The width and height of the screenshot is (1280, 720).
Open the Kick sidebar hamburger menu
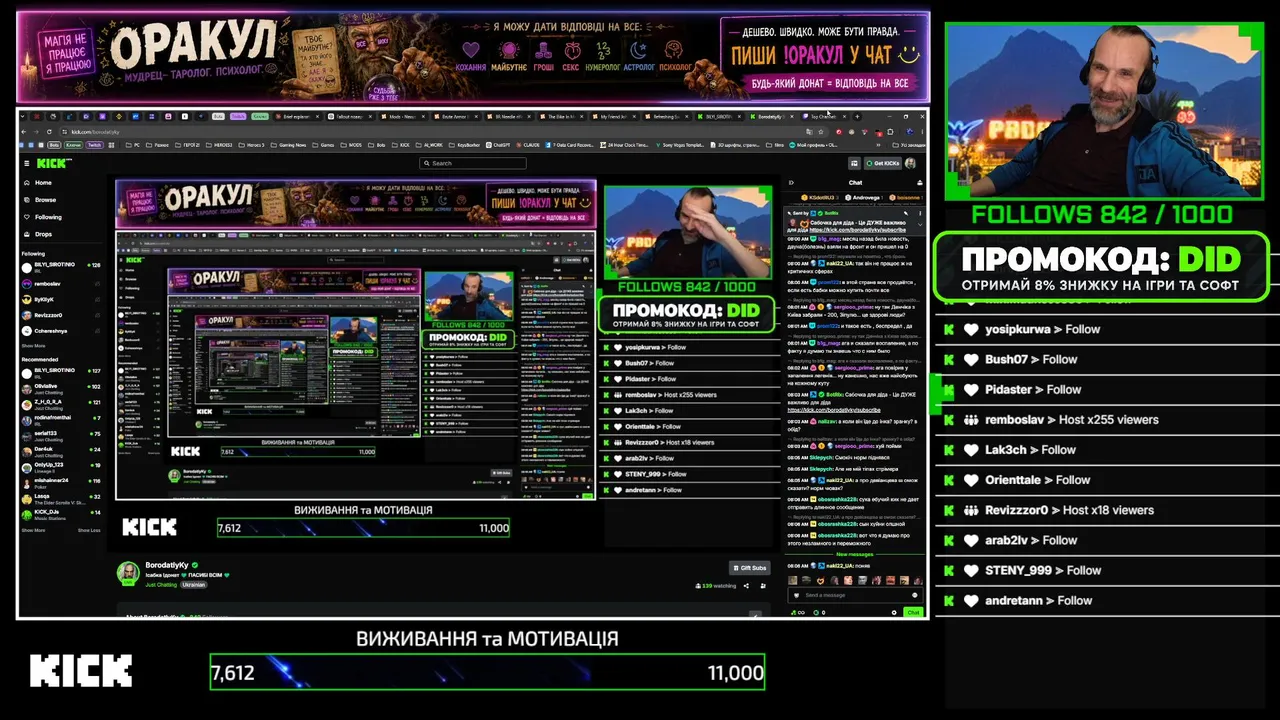[27, 163]
